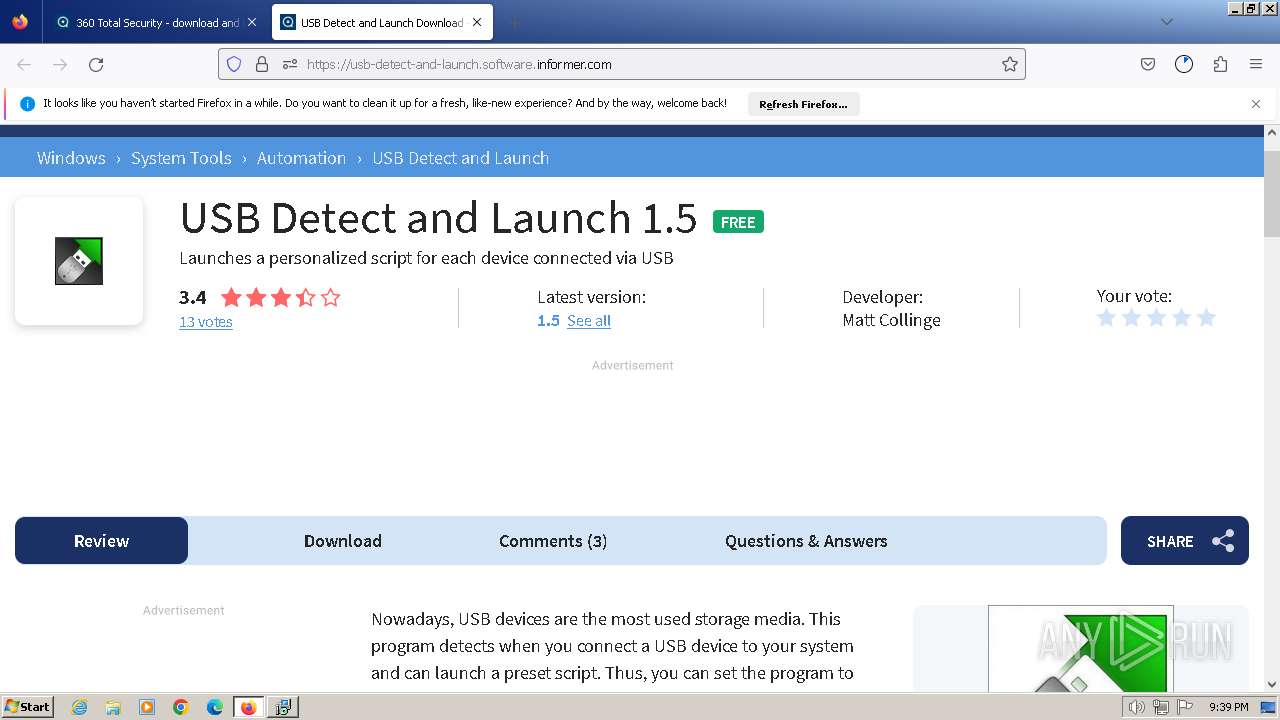Select the Review tab
The image size is (1280, 720).
[x=101, y=540]
